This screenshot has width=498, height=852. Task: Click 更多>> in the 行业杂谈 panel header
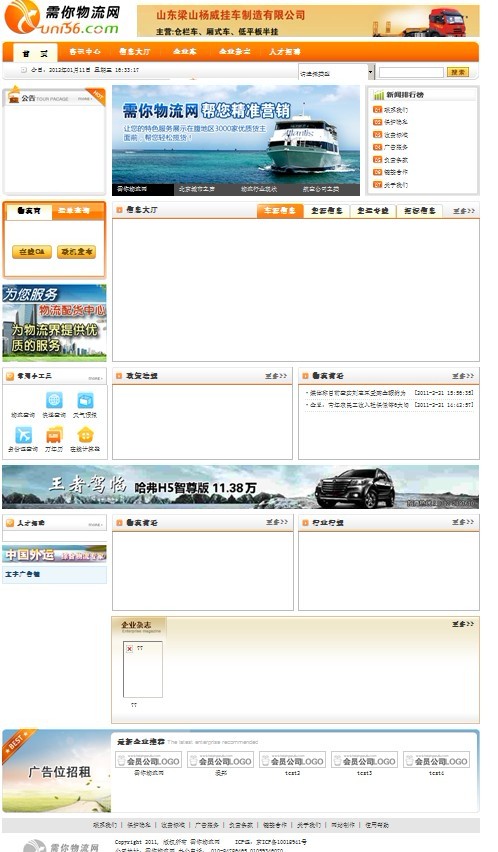pyautogui.click(x=463, y=522)
